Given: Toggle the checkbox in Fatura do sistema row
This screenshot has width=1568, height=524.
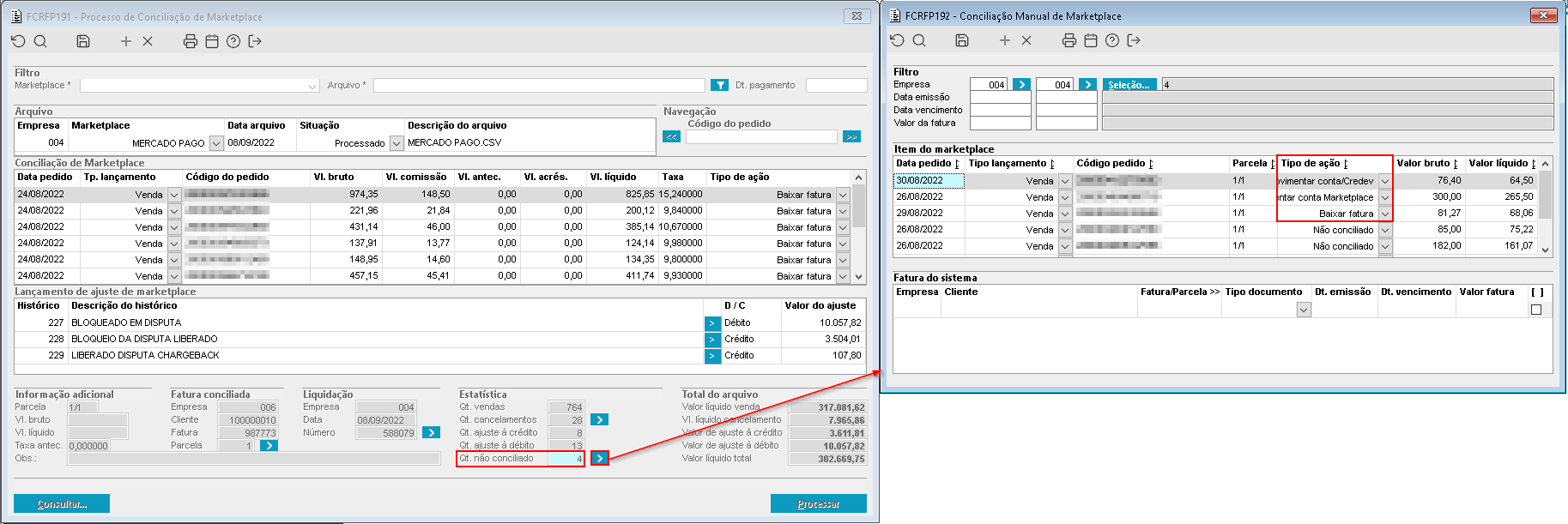Looking at the screenshot, I should [x=1536, y=310].
